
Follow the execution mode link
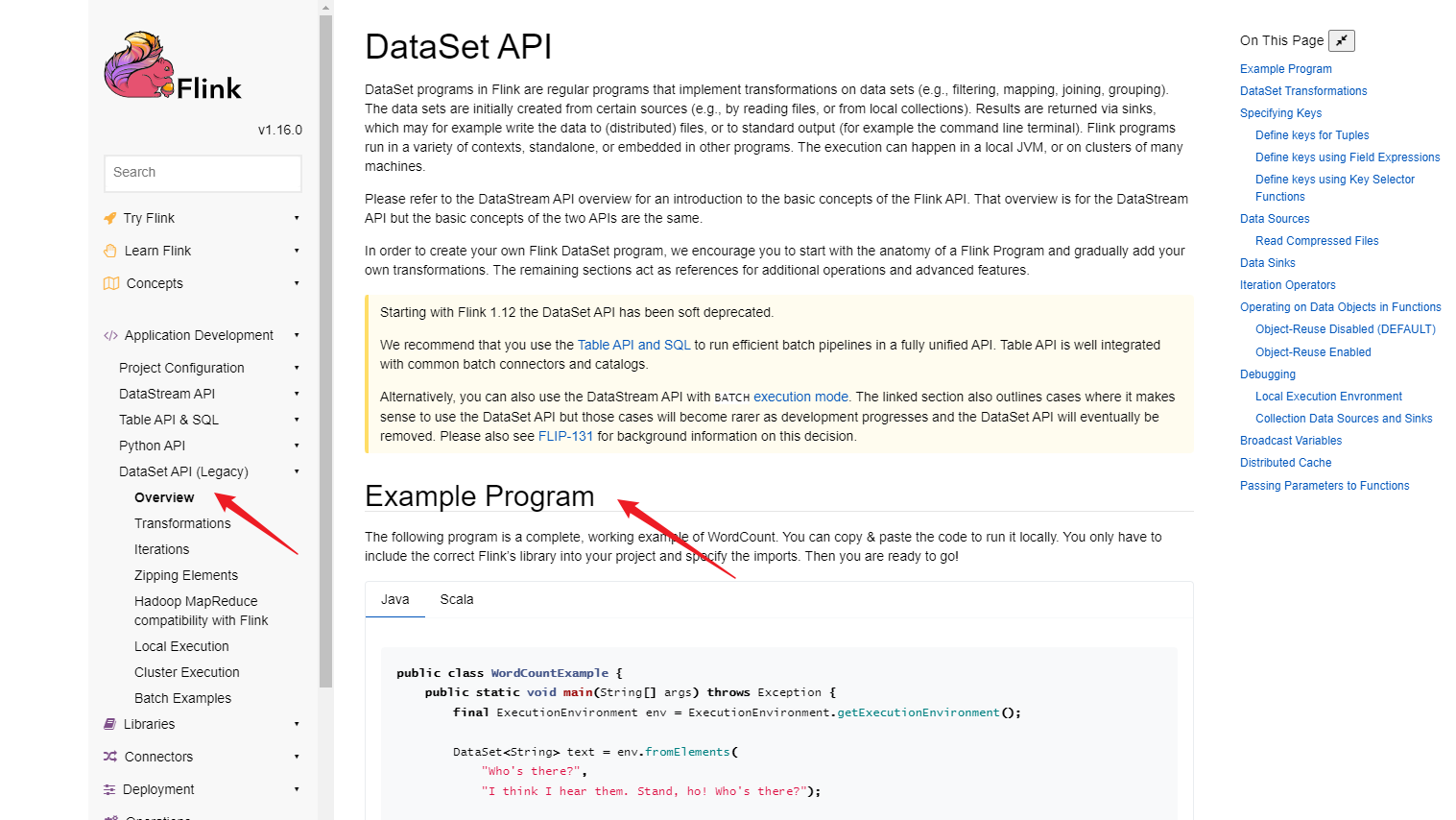point(800,397)
